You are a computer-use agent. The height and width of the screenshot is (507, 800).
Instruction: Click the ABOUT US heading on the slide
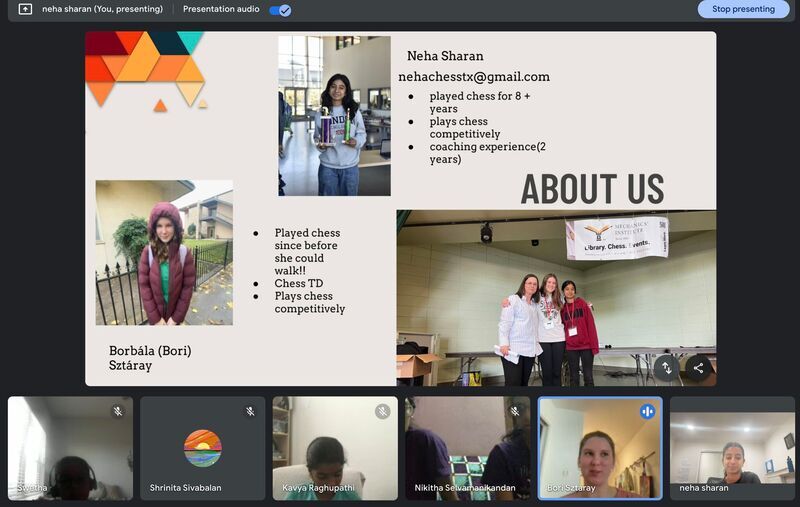pyautogui.click(x=592, y=189)
